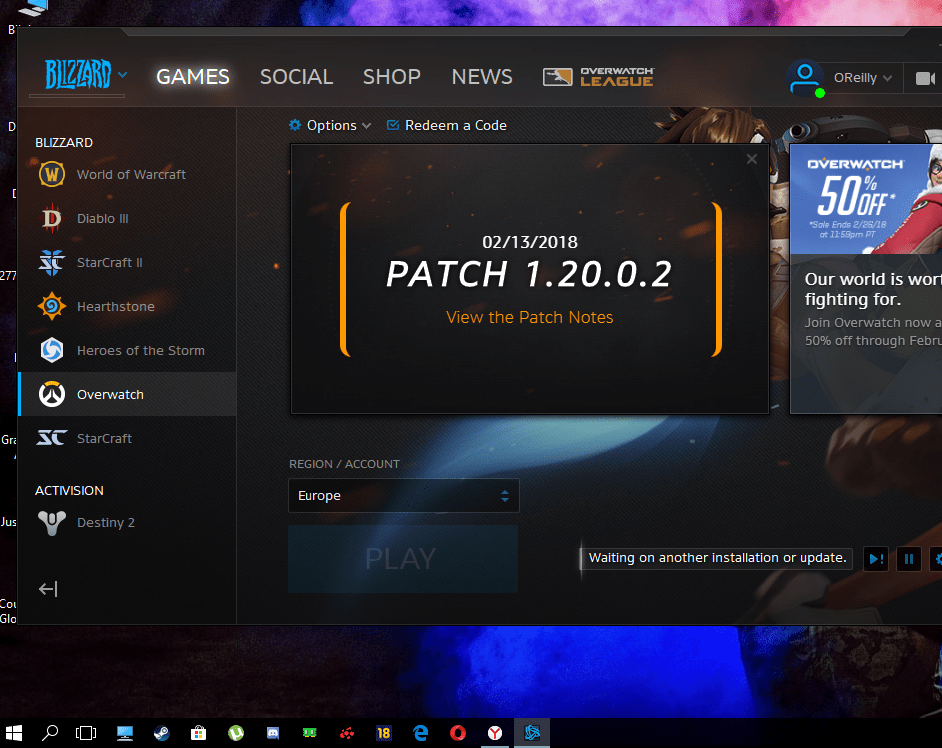Click the BLIZZARD section header
Image resolution: width=942 pixels, height=748 pixels.
click(x=64, y=142)
